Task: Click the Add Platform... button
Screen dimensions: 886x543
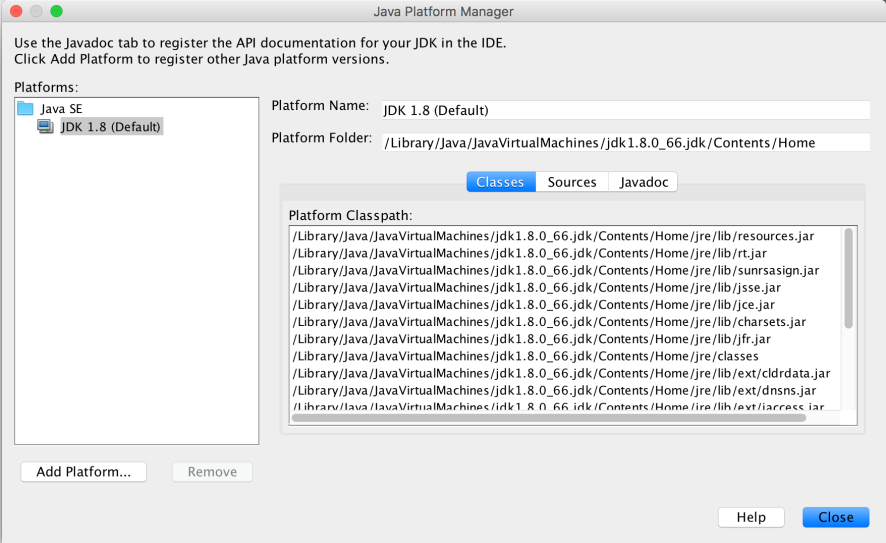Action: pyautogui.click(x=84, y=472)
